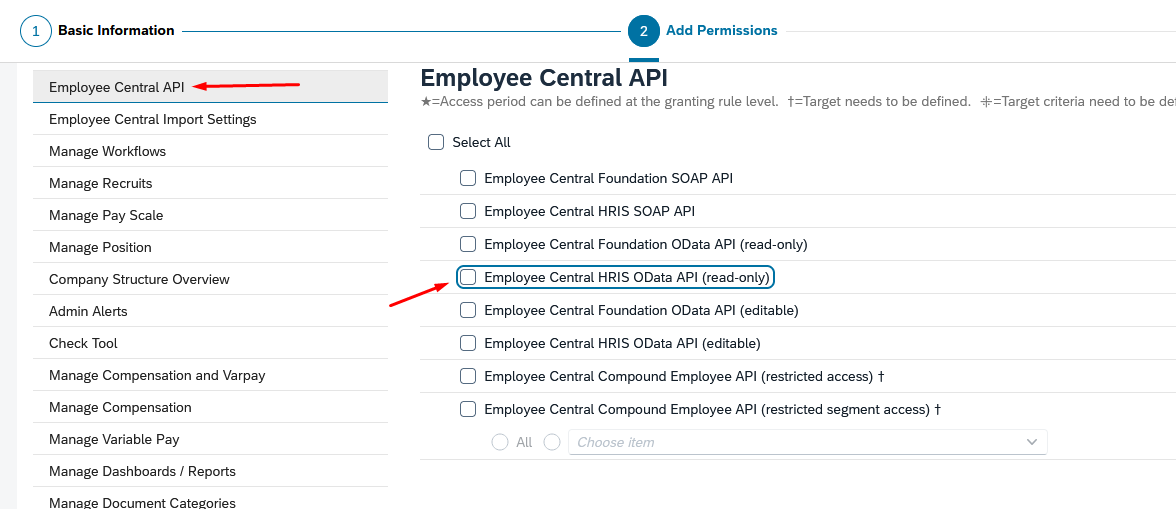This screenshot has height=509, width=1176.
Task: Open Employee Central Import Settings category
Action: [x=153, y=120]
